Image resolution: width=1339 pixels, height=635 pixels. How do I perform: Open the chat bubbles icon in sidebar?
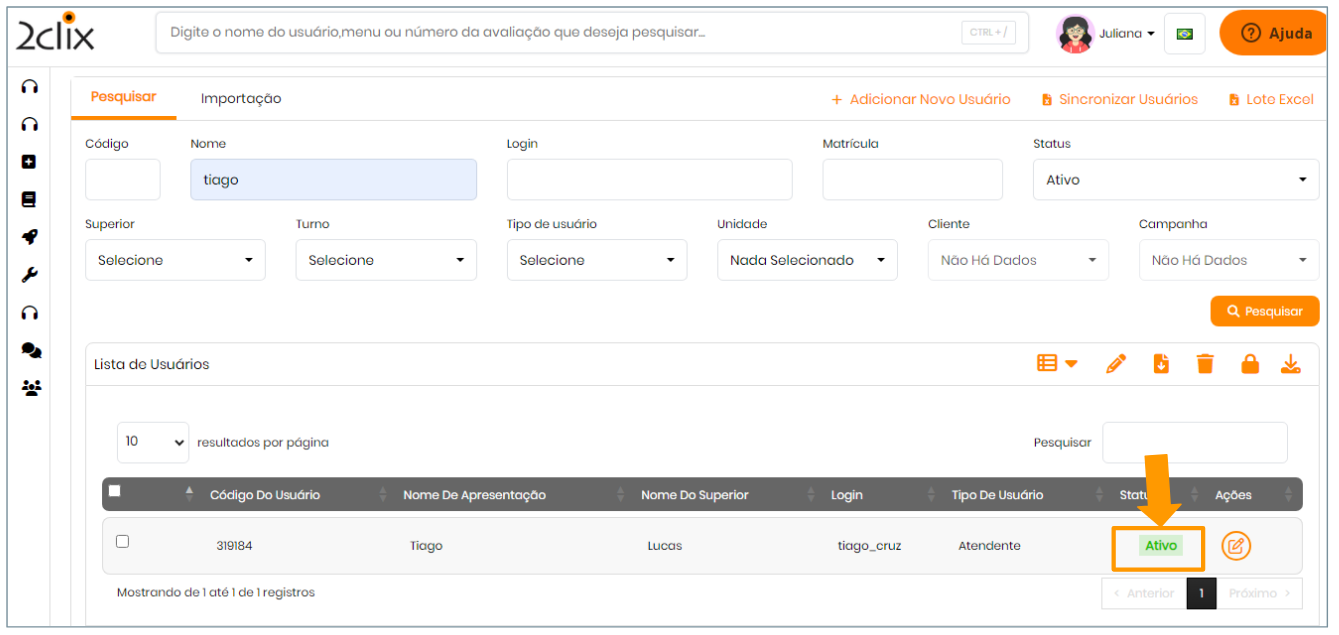click(31, 350)
